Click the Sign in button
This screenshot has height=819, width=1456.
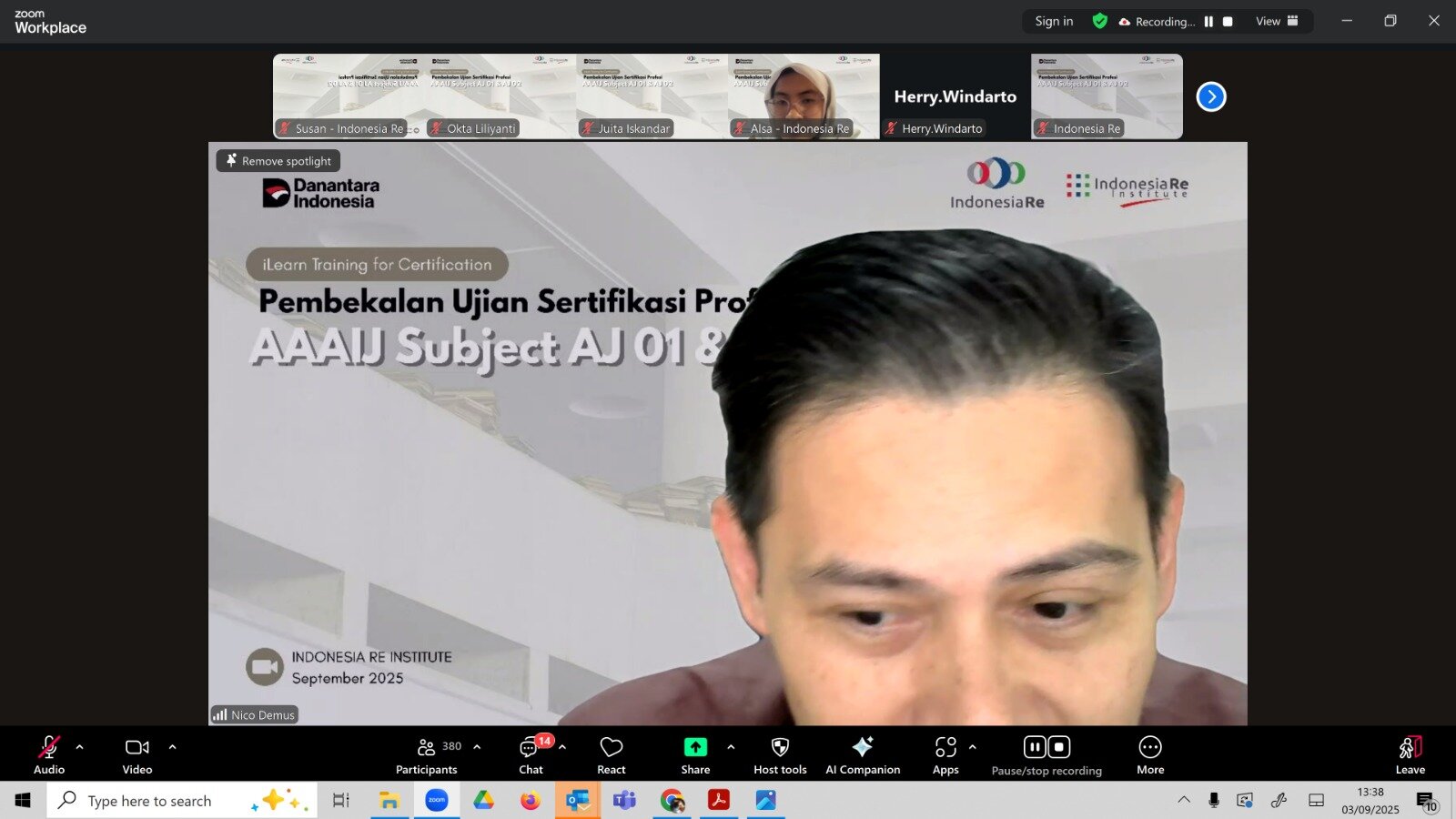point(1054,21)
